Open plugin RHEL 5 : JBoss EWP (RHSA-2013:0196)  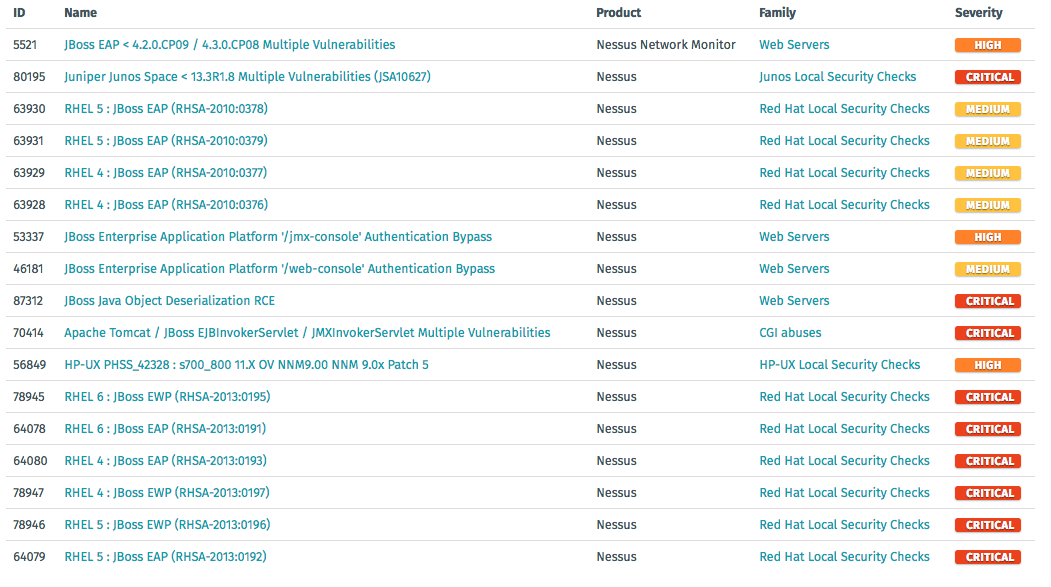[168, 525]
